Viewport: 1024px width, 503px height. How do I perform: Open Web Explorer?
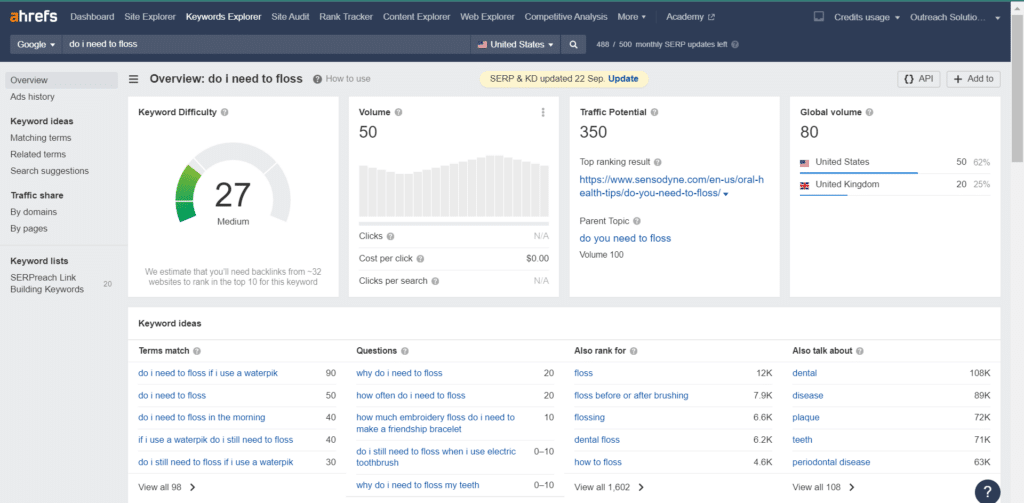(487, 17)
